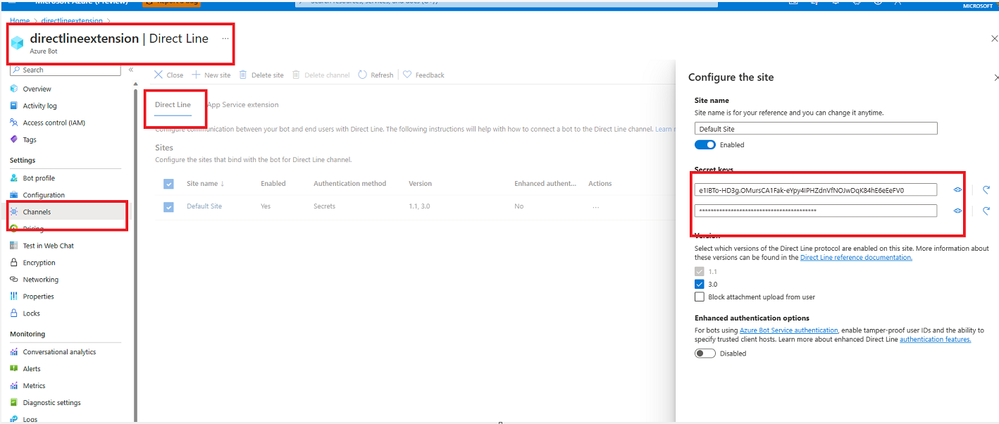999x424 pixels.
Task: Click the Azure portal top search bar
Action: coord(507,3)
